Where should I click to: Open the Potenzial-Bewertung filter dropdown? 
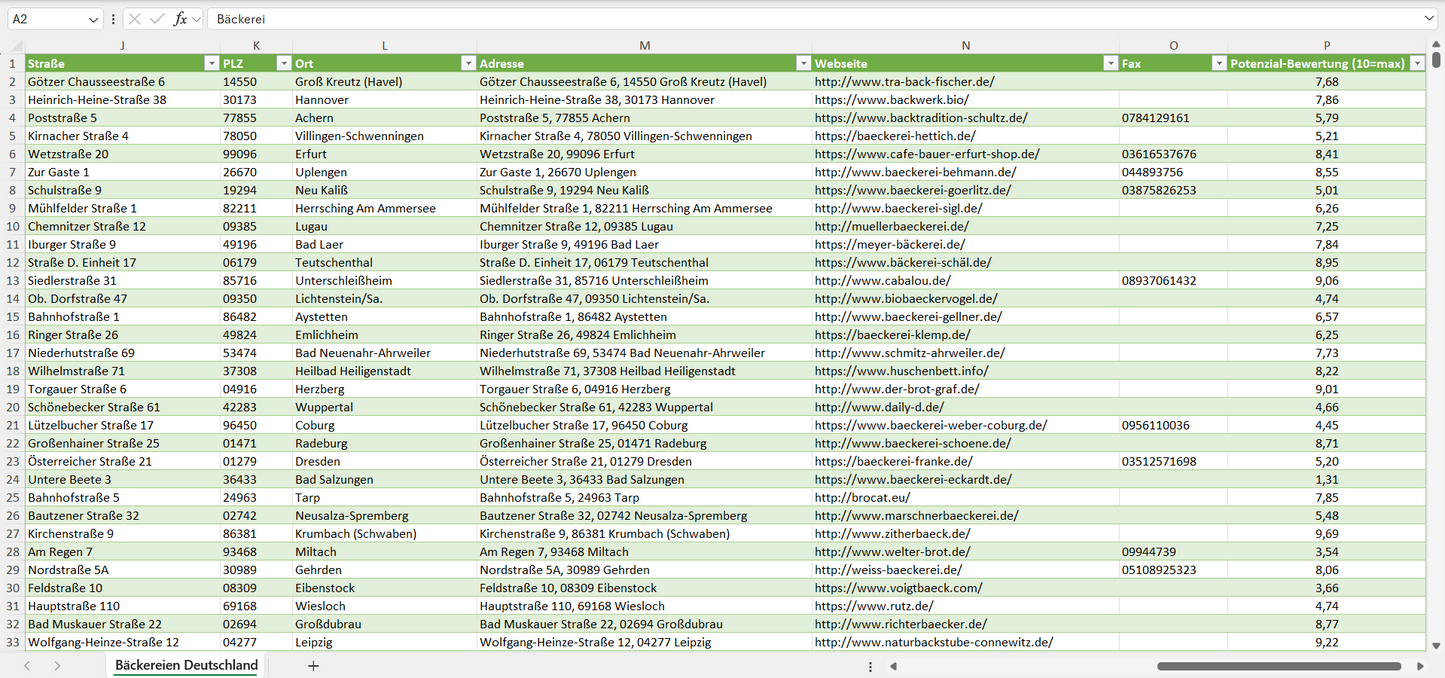click(x=1417, y=64)
